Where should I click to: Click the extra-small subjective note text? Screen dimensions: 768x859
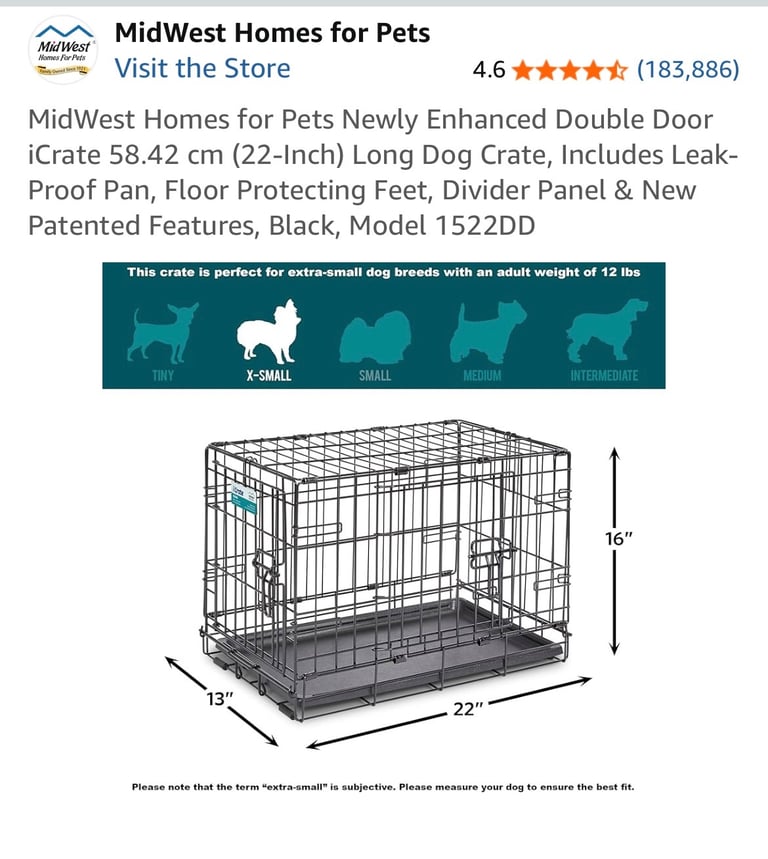click(383, 787)
